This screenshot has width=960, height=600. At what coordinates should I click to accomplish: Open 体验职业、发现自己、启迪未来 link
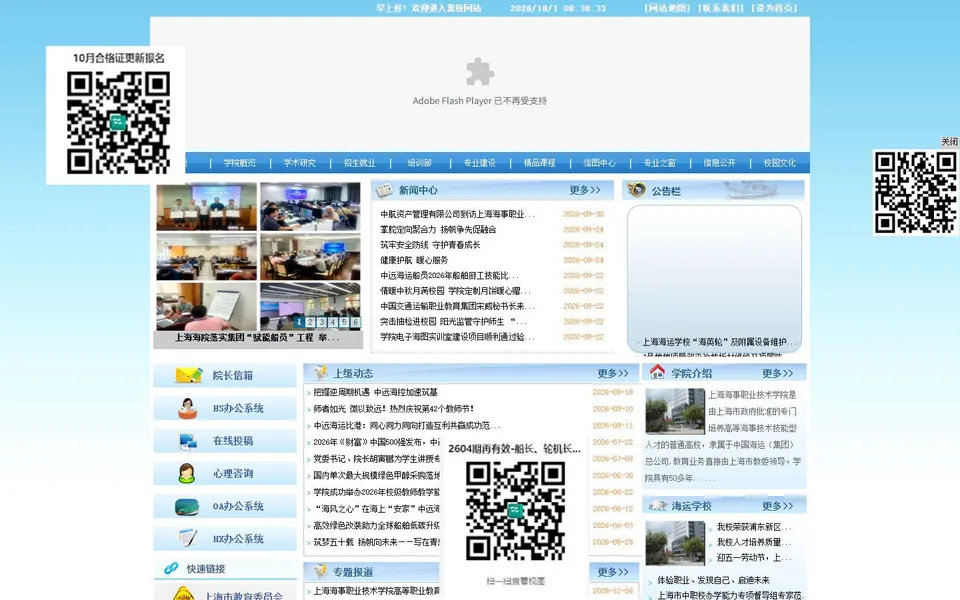pos(713,580)
